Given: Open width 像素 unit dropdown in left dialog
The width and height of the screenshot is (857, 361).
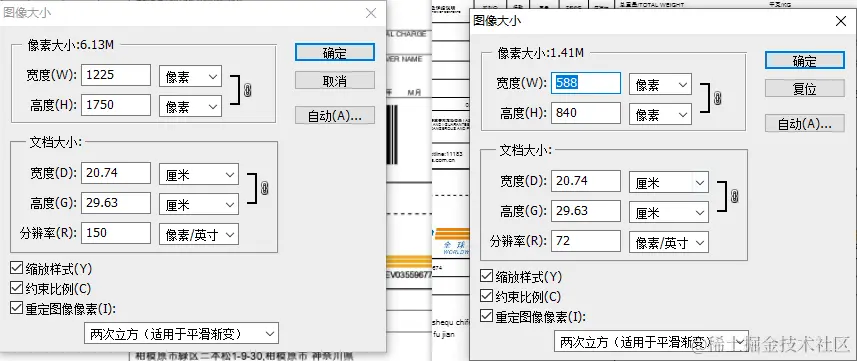Looking at the screenshot, I should pyautogui.click(x=190, y=76).
